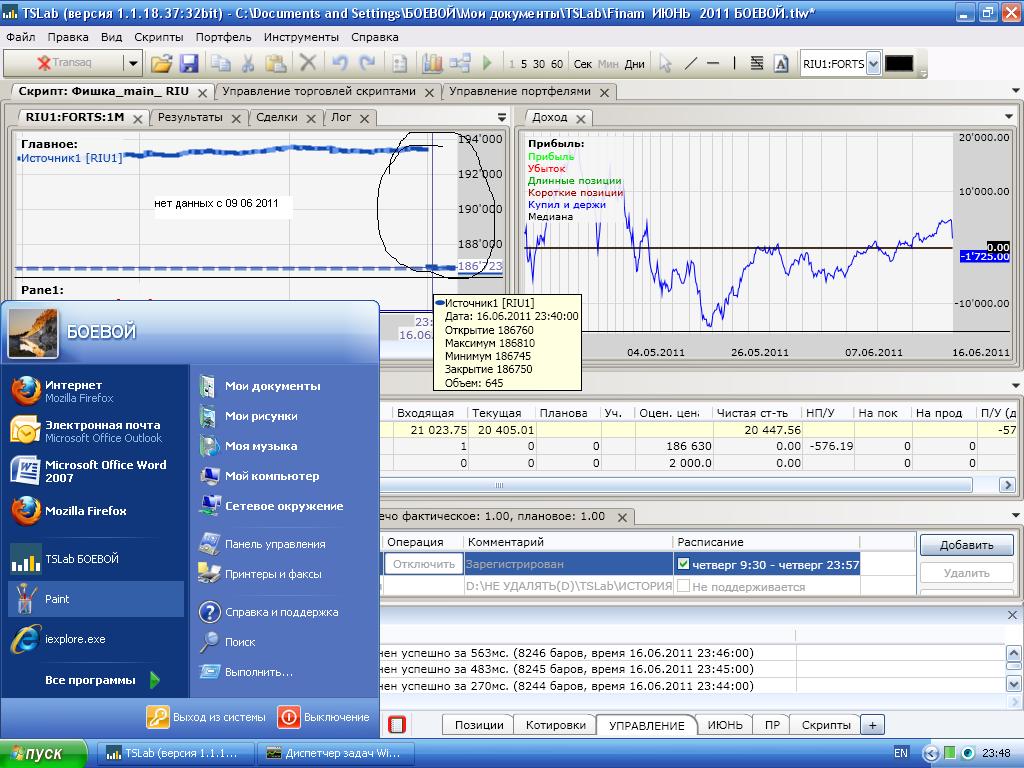This screenshot has height=768, width=1024.
Task: Click the open folder icon in toolbar
Action: 161,64
